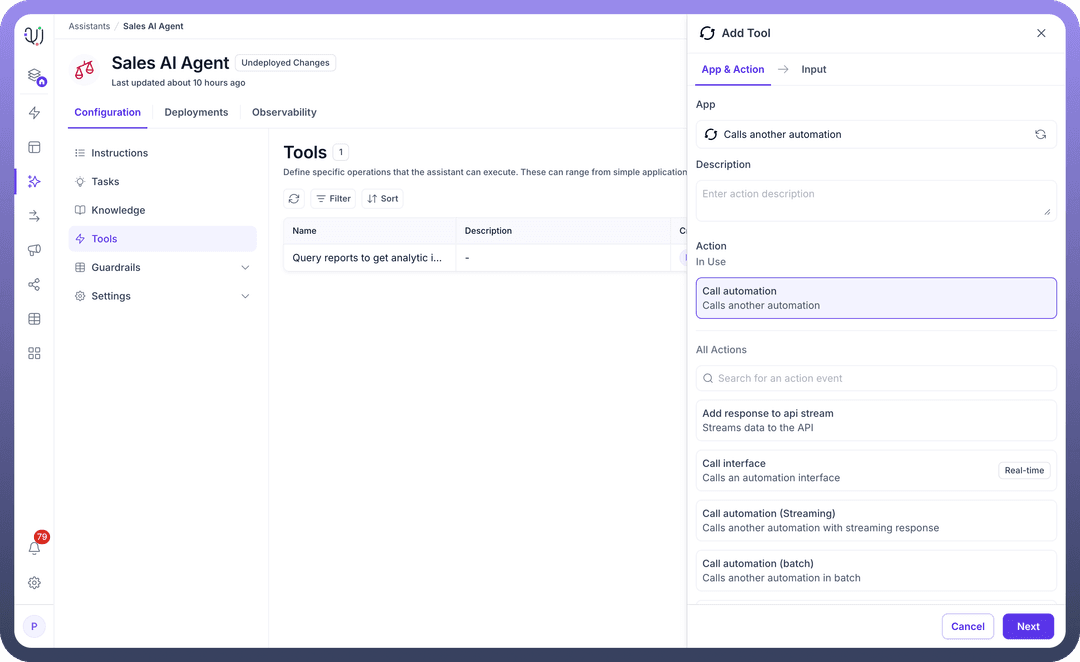Open the Filter options
The height and width of the screenshot is (662, 1080).
tap(333, 199)
